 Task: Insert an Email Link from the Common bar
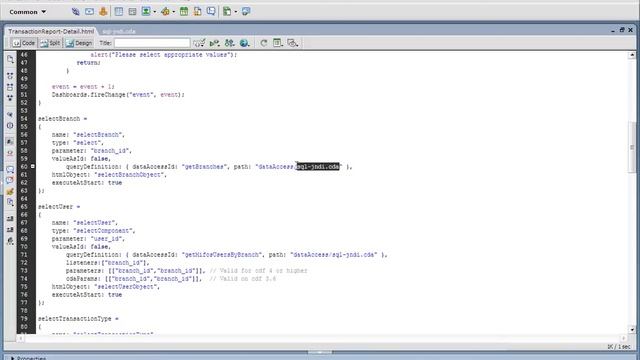89,11
